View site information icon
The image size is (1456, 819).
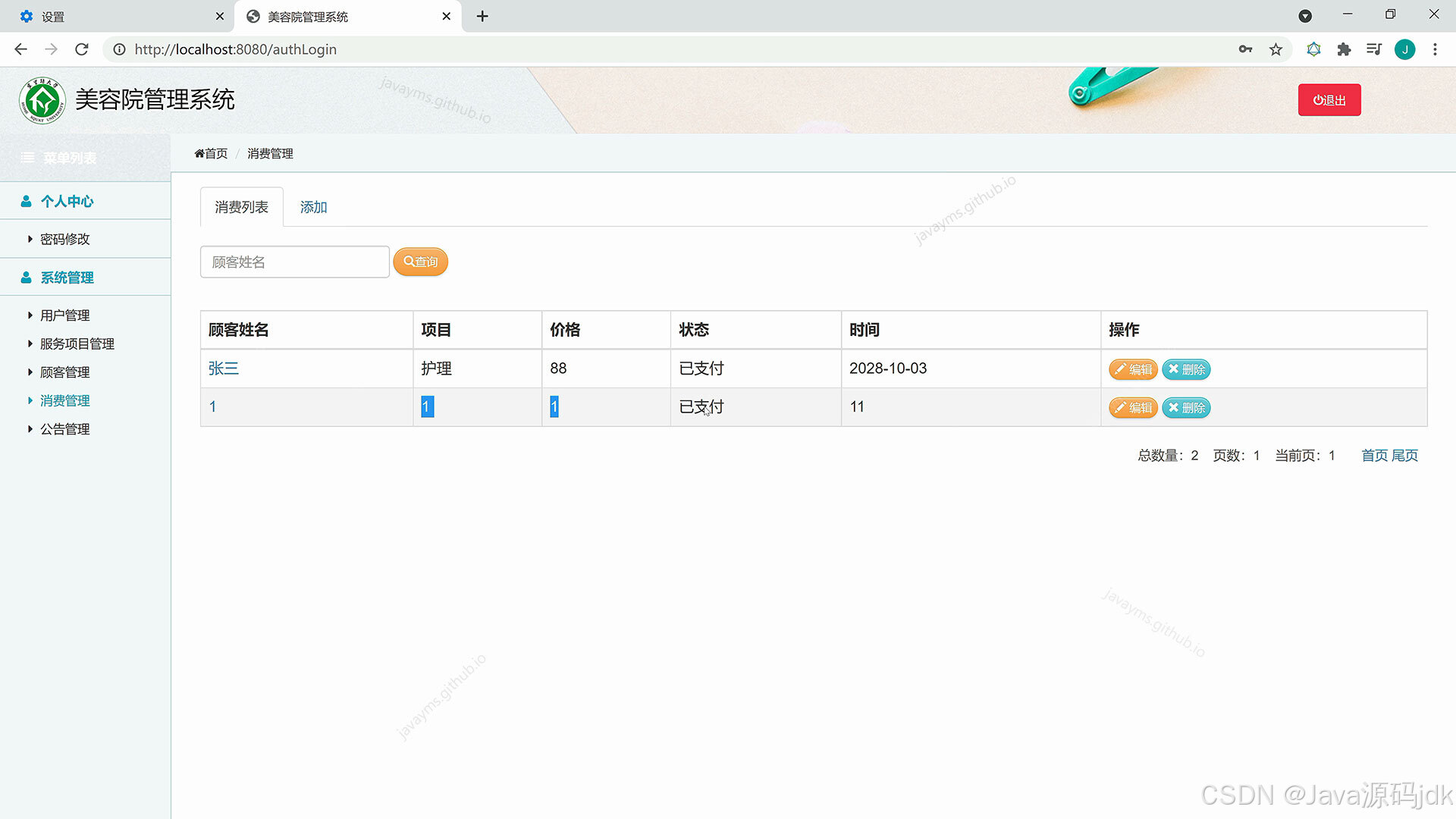point(119,49)
